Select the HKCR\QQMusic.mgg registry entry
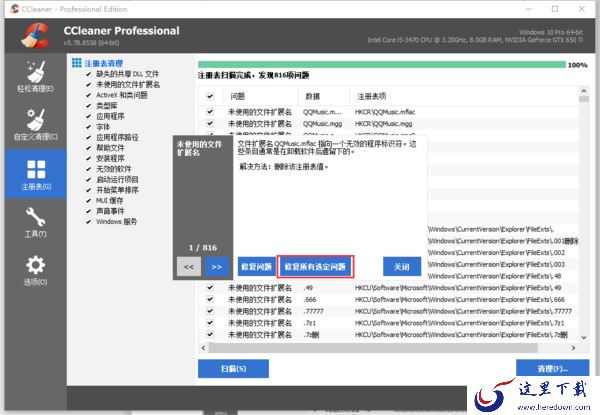Viewport: 600px width, 415px height. coord(383,124)
